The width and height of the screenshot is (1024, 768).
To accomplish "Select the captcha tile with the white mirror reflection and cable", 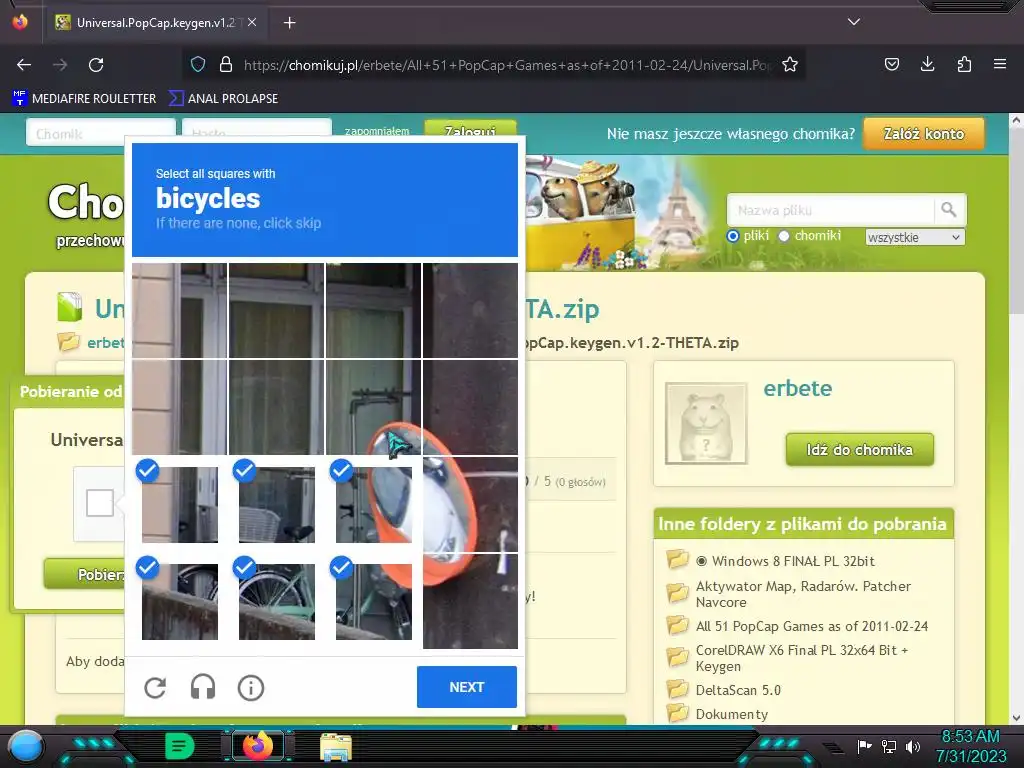I will tap(470, 504).
